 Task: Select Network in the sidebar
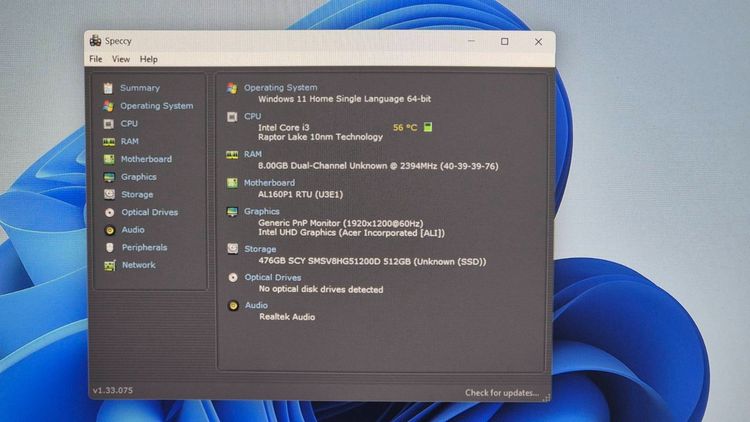(x=138, y=265)
